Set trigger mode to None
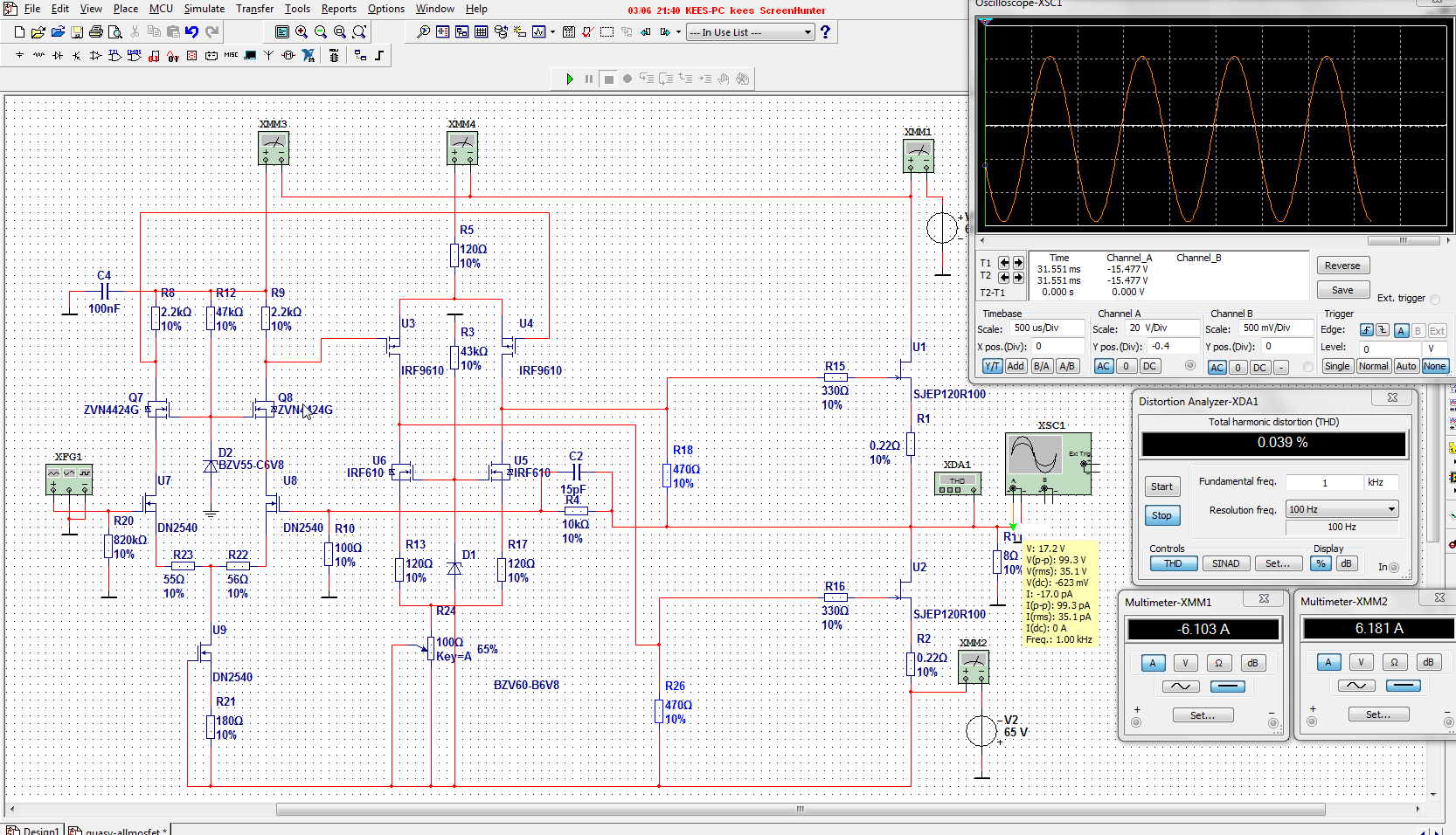The width and height of the screenshot is (1456, 835). tap(1435, 367)
